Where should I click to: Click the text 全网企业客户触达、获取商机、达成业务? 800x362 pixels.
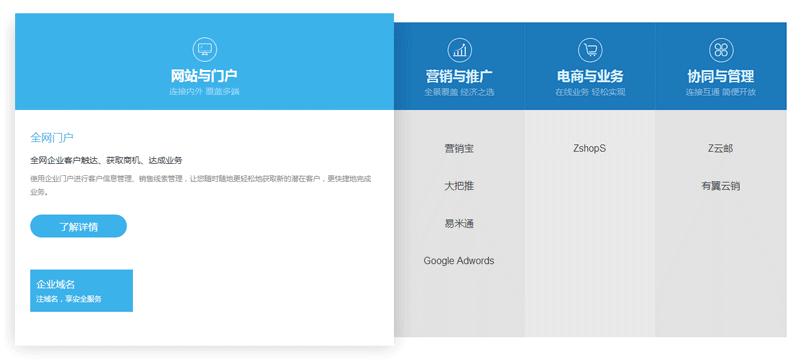click(106, 161)
